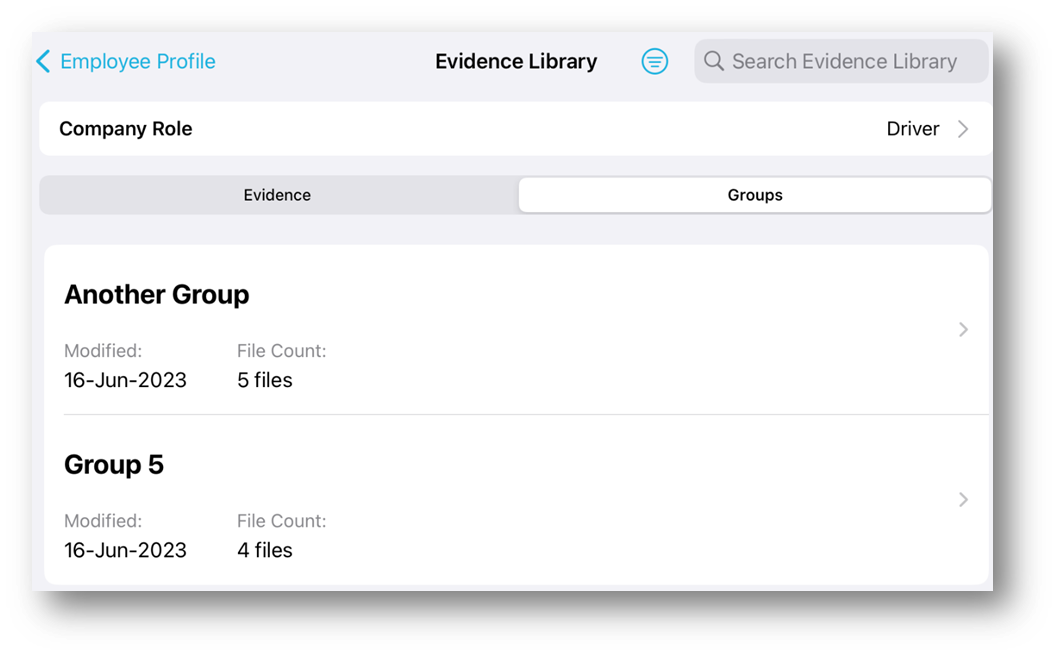Click Another Group's modified date
The width and height of the screenshot is (1058, 656).
coord(126,380)
